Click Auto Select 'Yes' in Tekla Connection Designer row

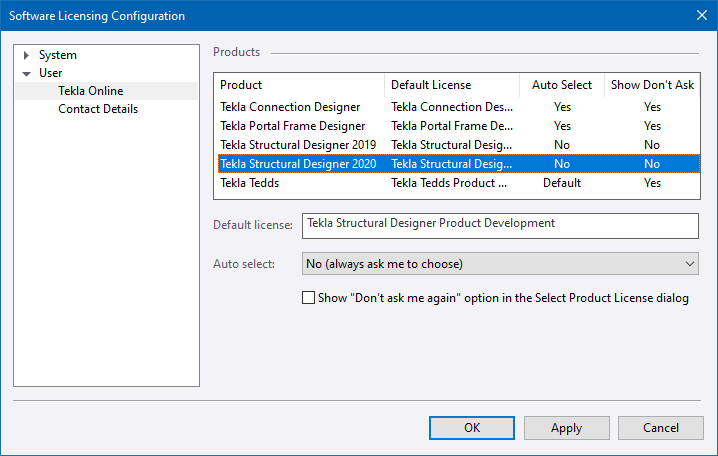(x=562, y=107)
